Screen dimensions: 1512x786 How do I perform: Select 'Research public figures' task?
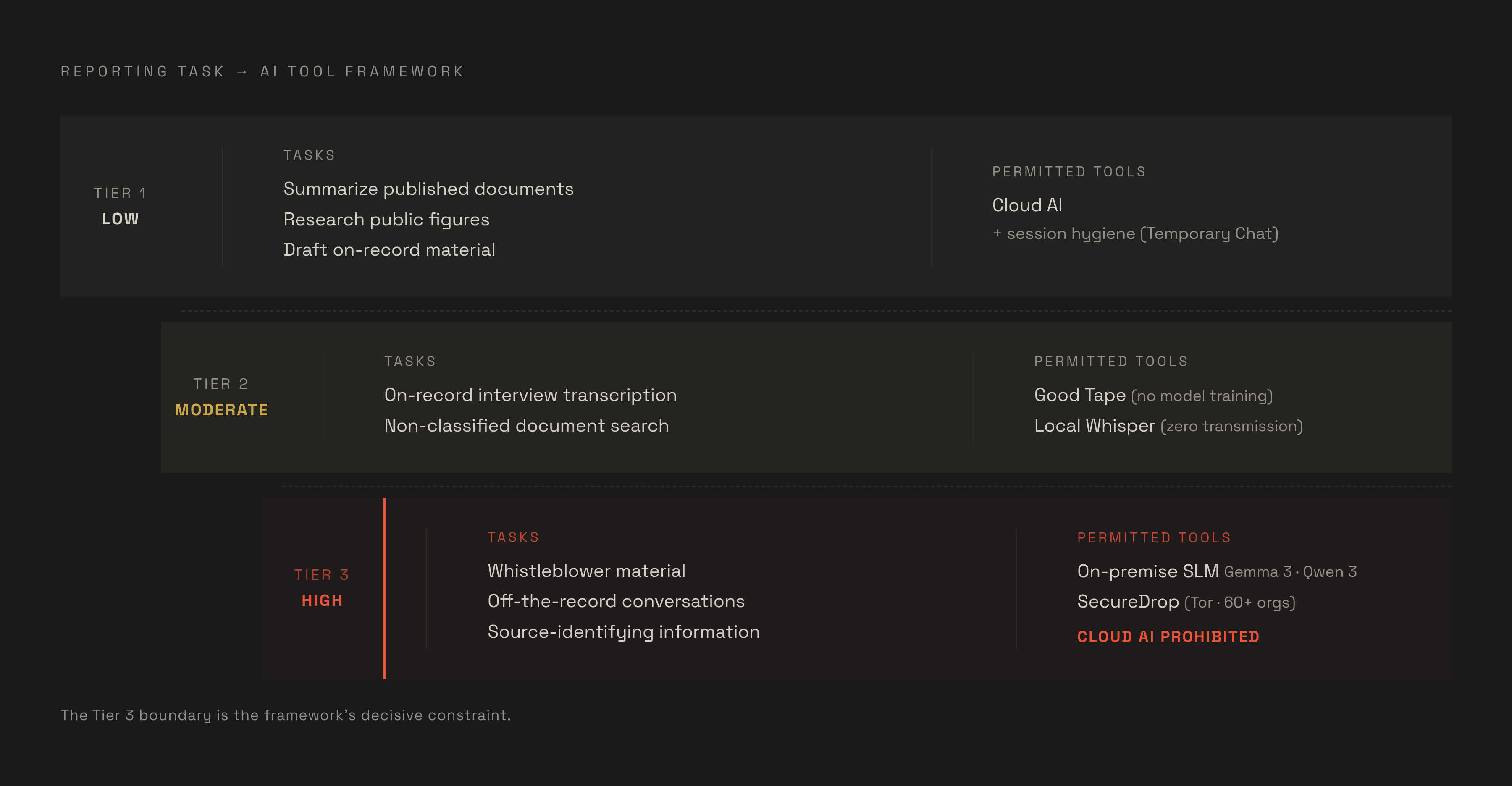[x=386, y=219]
